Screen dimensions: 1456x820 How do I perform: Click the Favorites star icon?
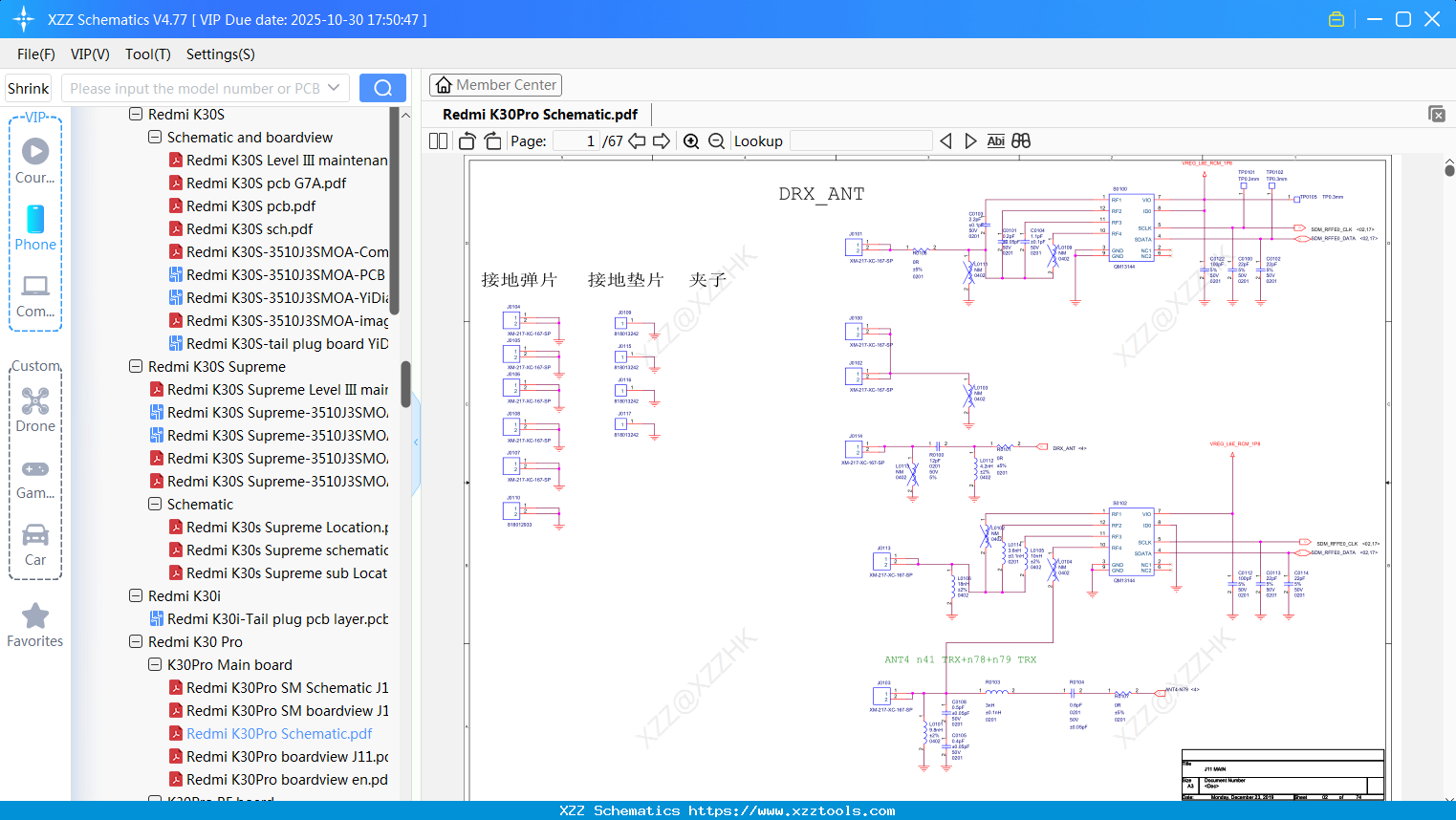(35, 616)
